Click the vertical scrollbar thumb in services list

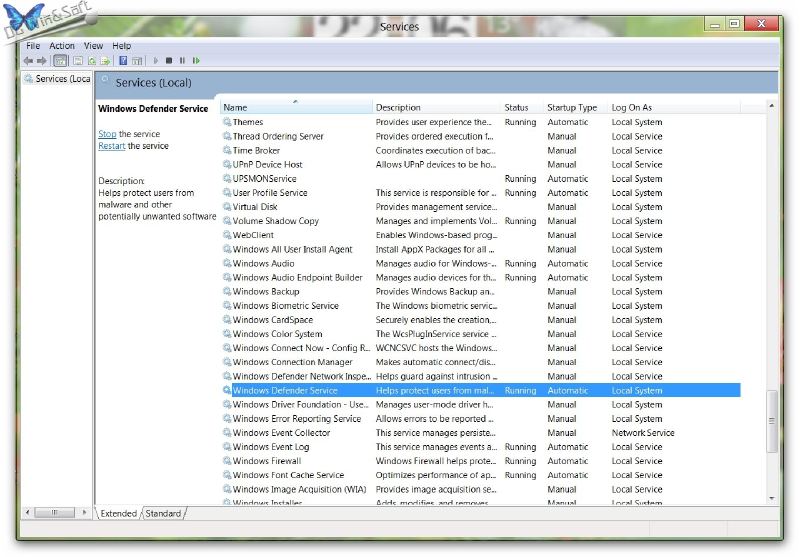click(x=772, y=421)
